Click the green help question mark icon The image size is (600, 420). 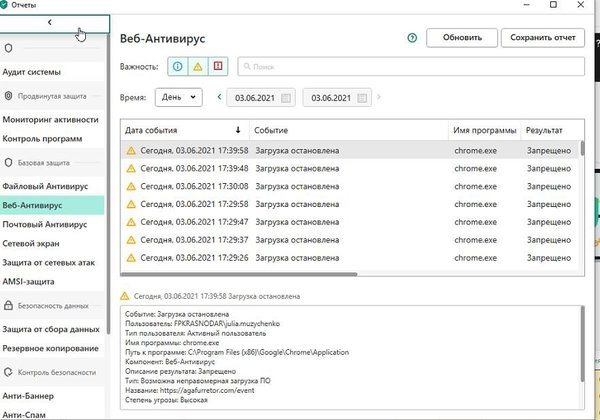click(x=412, y=38)
